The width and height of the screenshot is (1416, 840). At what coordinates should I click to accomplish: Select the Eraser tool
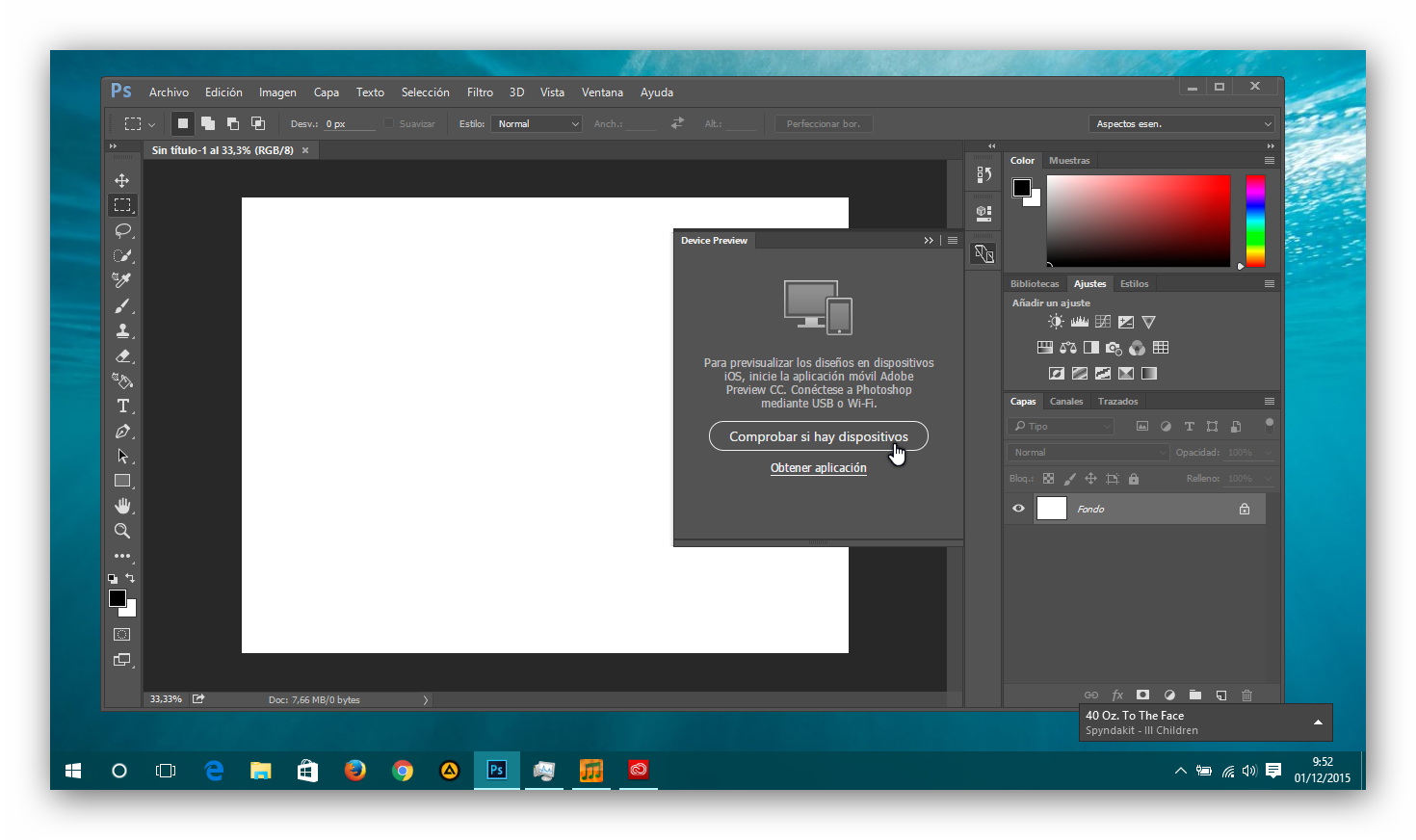pos(122,355)
